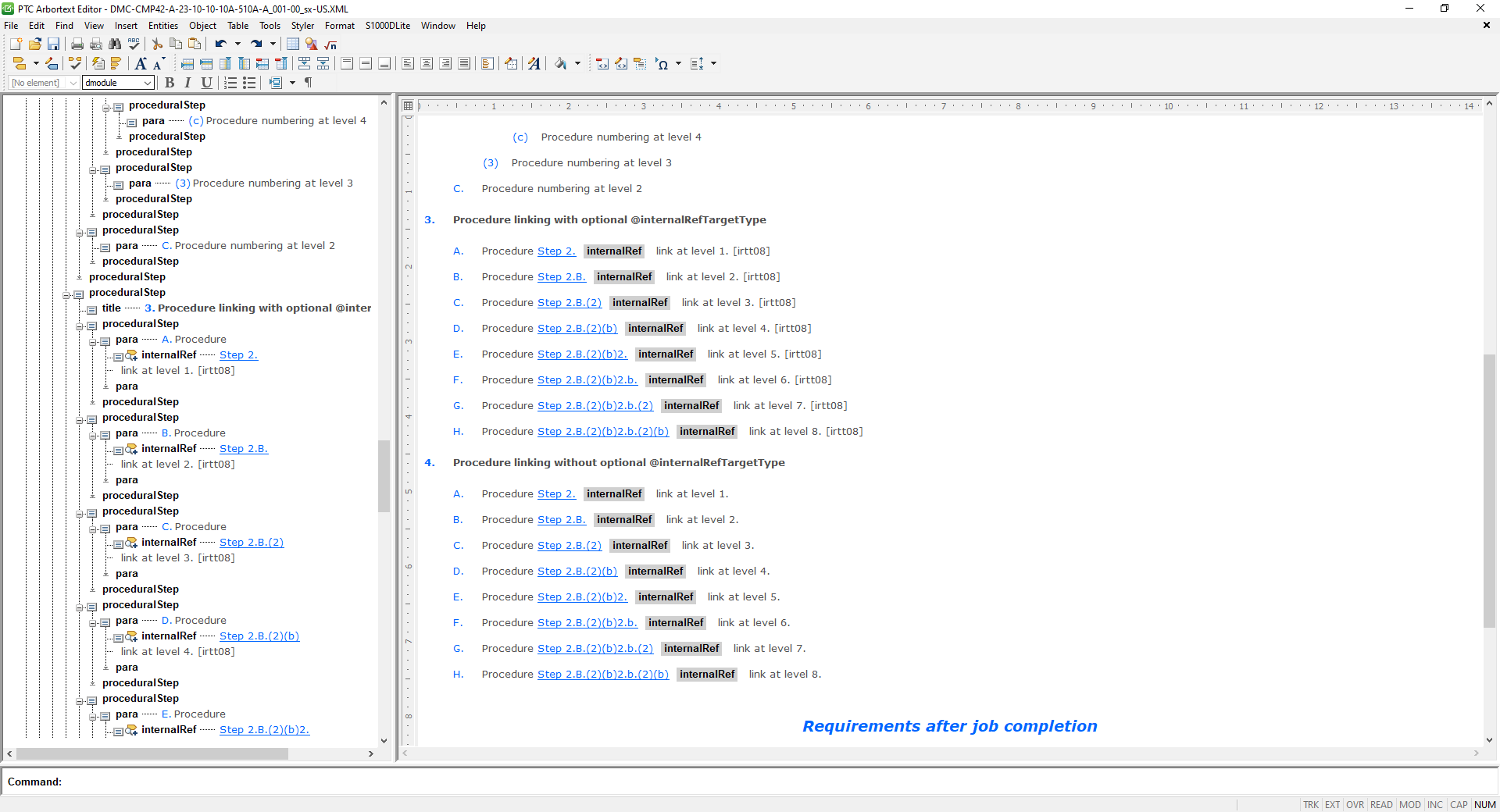
Task: Toggle italic formatting in the toolbar
Action: pyautogui.click(x=187, y=83)
